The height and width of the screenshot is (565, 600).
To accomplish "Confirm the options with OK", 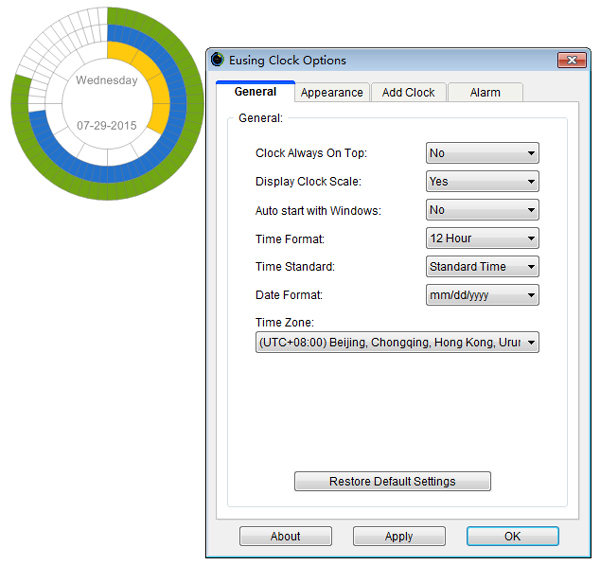I will pos(512,536).
